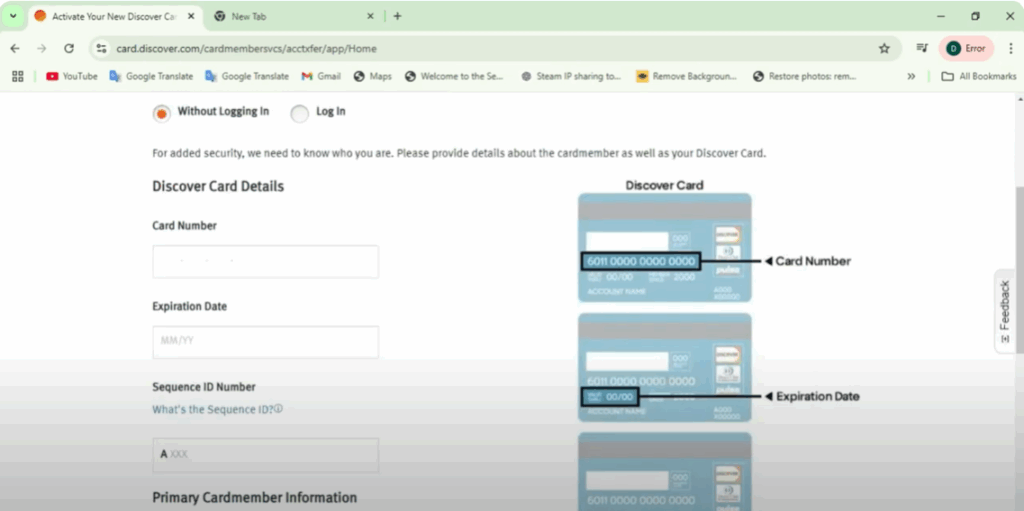The width and height of the screenshot is (1024, 511).
Task: Bookmark this page with the star
Action: click(x=884, y=48)
